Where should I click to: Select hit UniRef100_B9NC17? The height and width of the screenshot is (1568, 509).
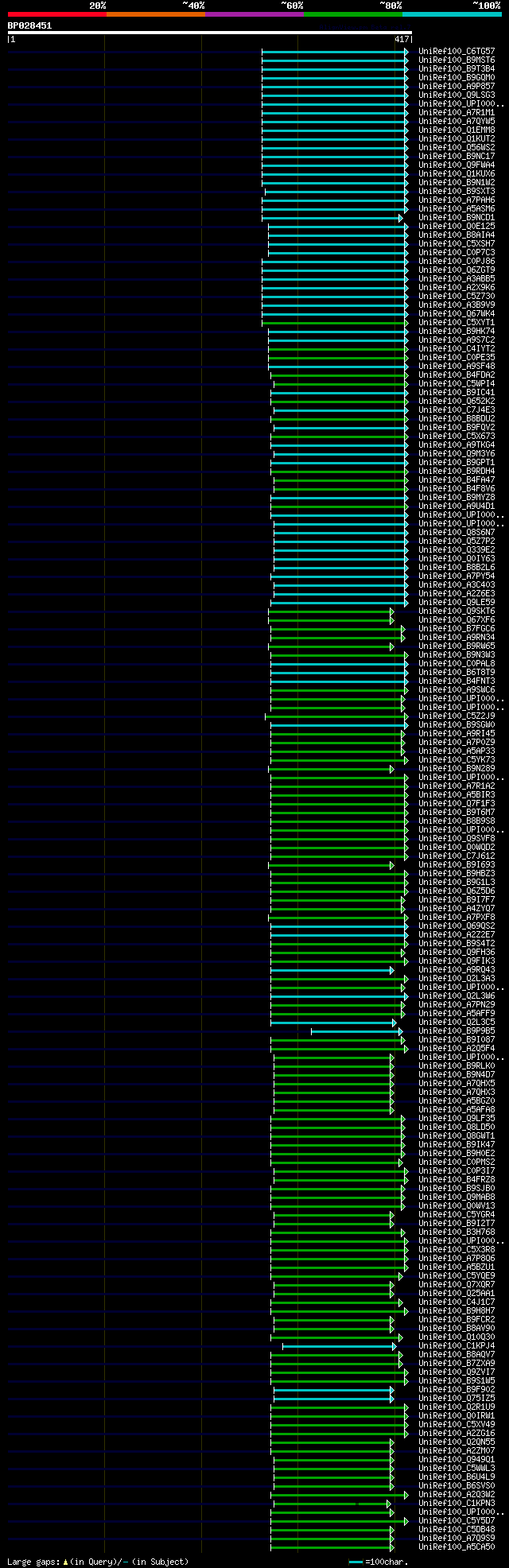(x=457, y=156)
